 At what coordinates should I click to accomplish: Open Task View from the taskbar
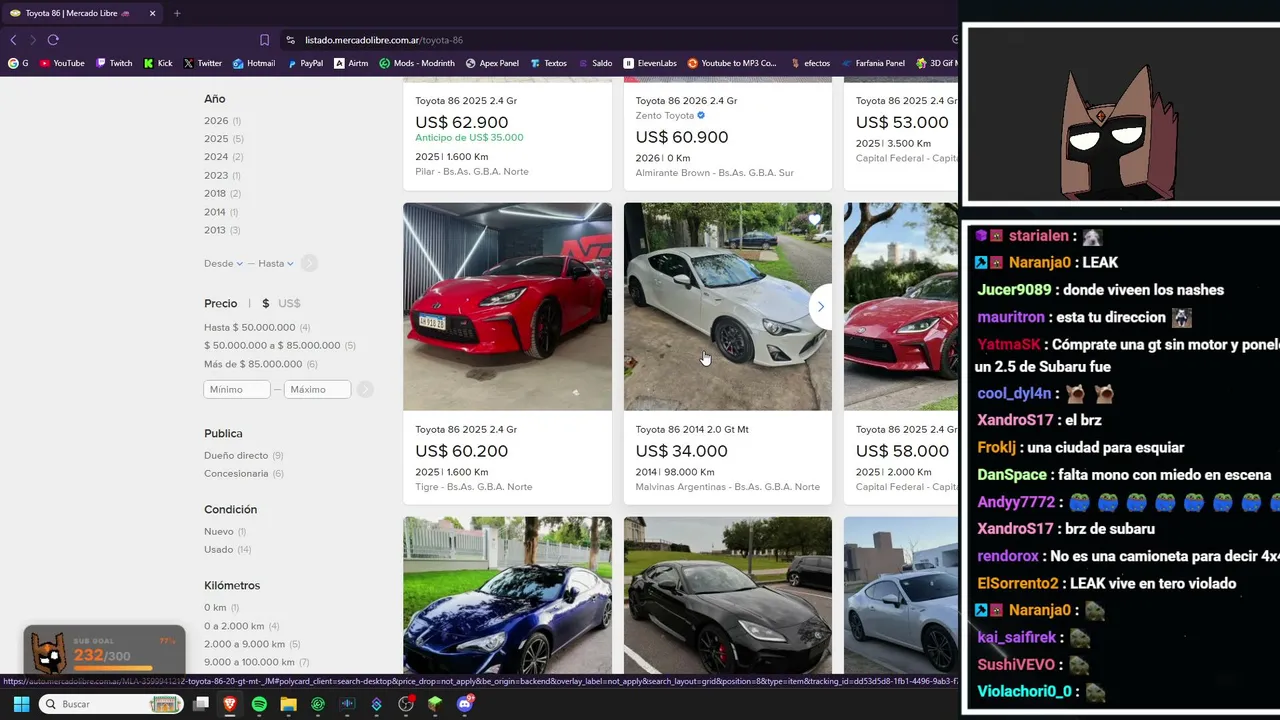coord(200,704)
